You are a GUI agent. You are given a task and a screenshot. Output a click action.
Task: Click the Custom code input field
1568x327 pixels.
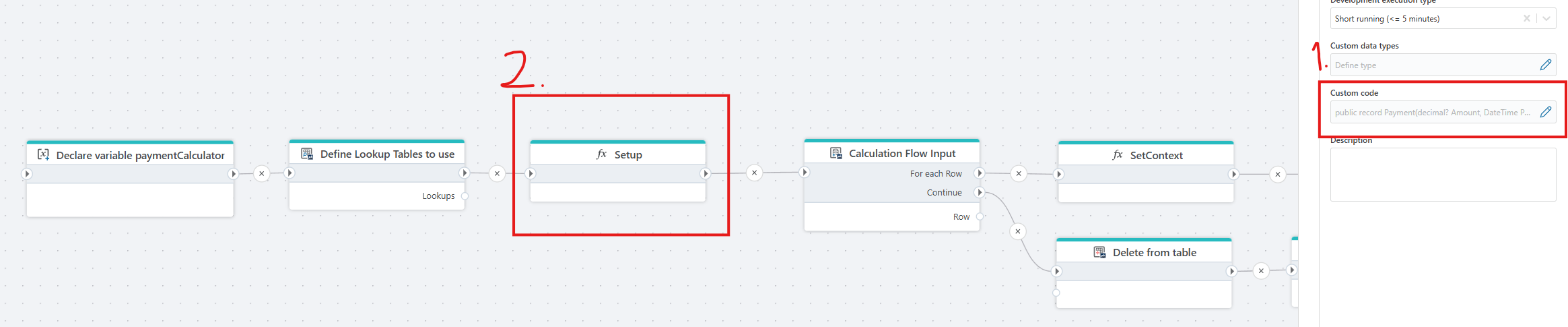tap(1433, 113)
